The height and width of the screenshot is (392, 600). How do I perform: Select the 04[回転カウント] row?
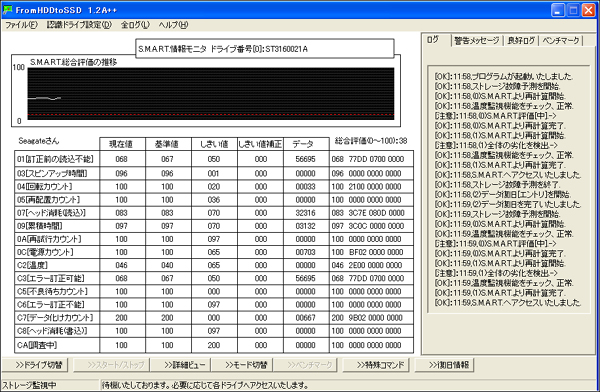214,186
